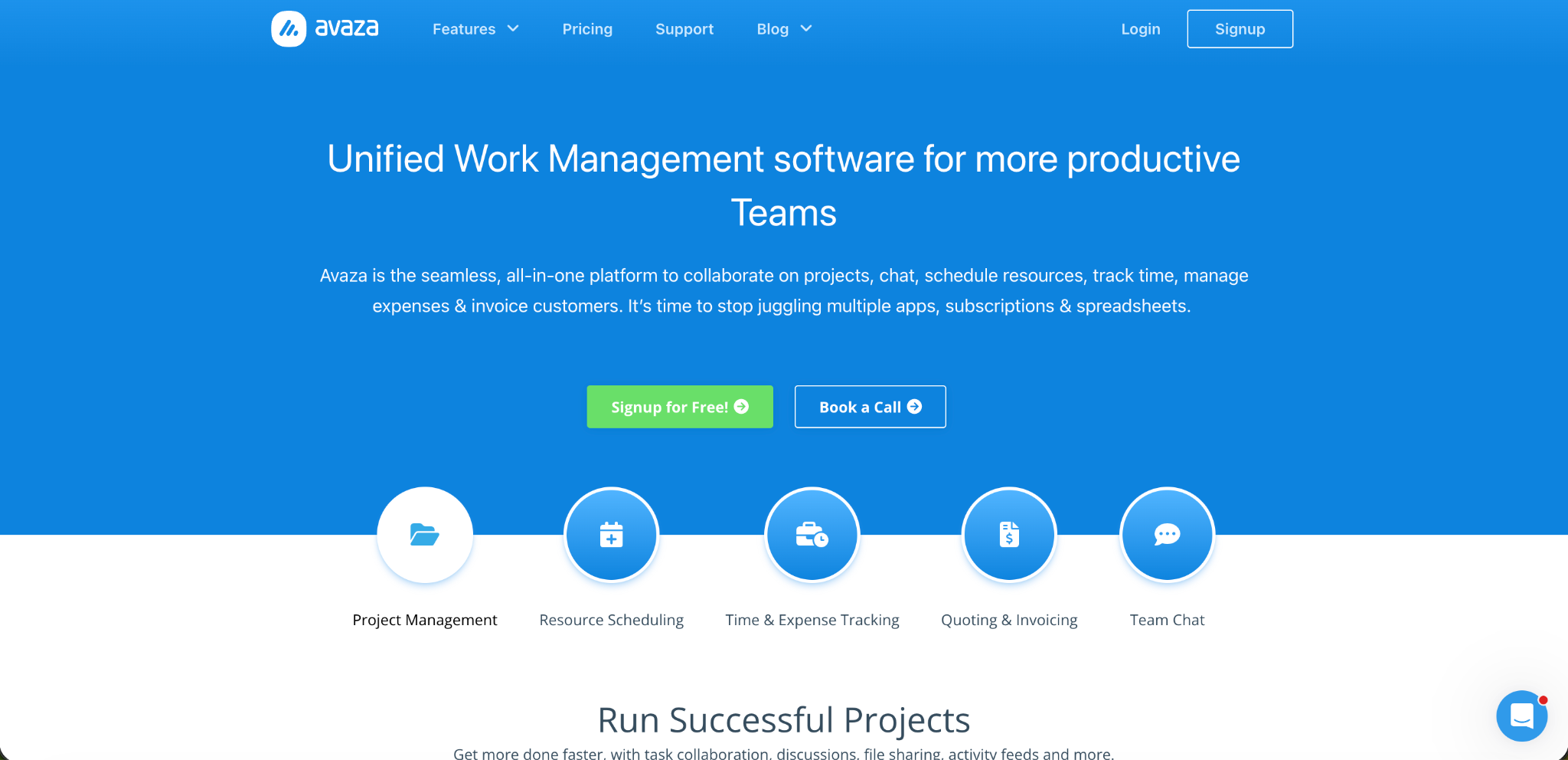
Task: Select the Resource Scheduling label
Action: (x=611, y=620)
